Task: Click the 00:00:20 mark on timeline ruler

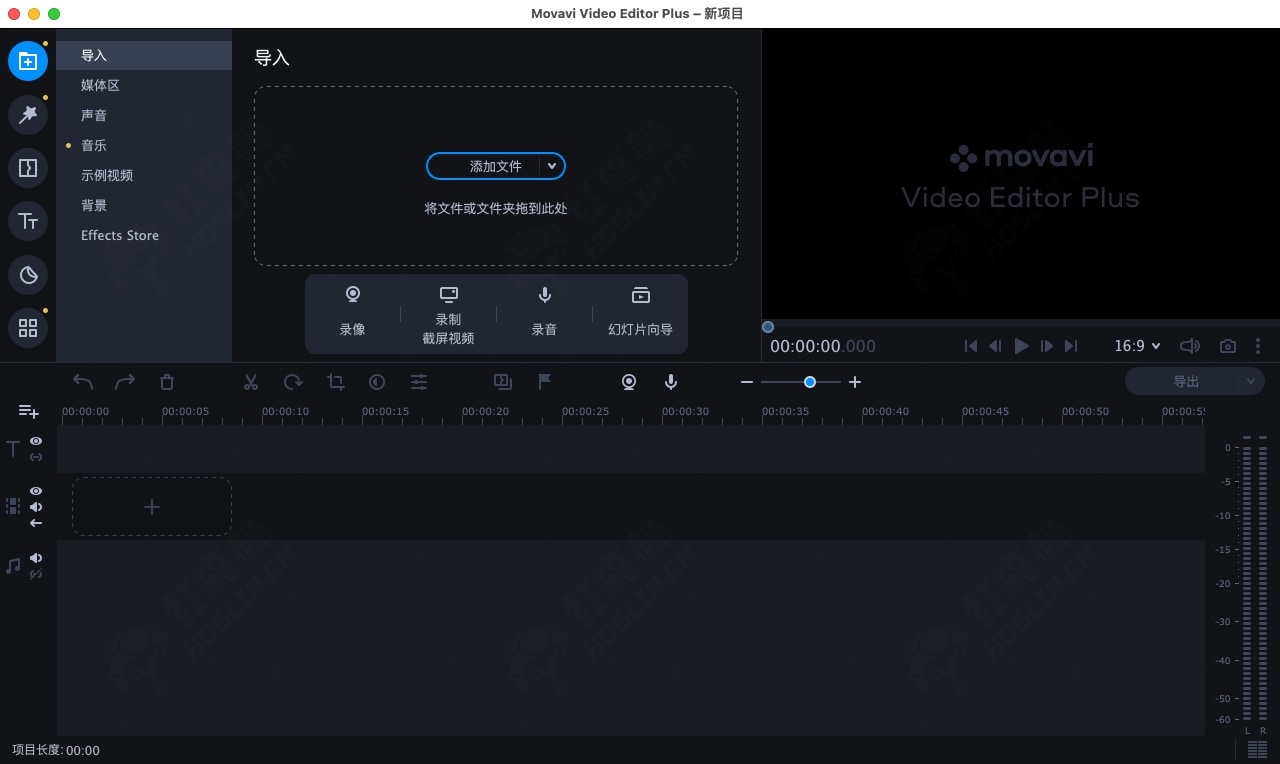Action: (x=485, y=411)
